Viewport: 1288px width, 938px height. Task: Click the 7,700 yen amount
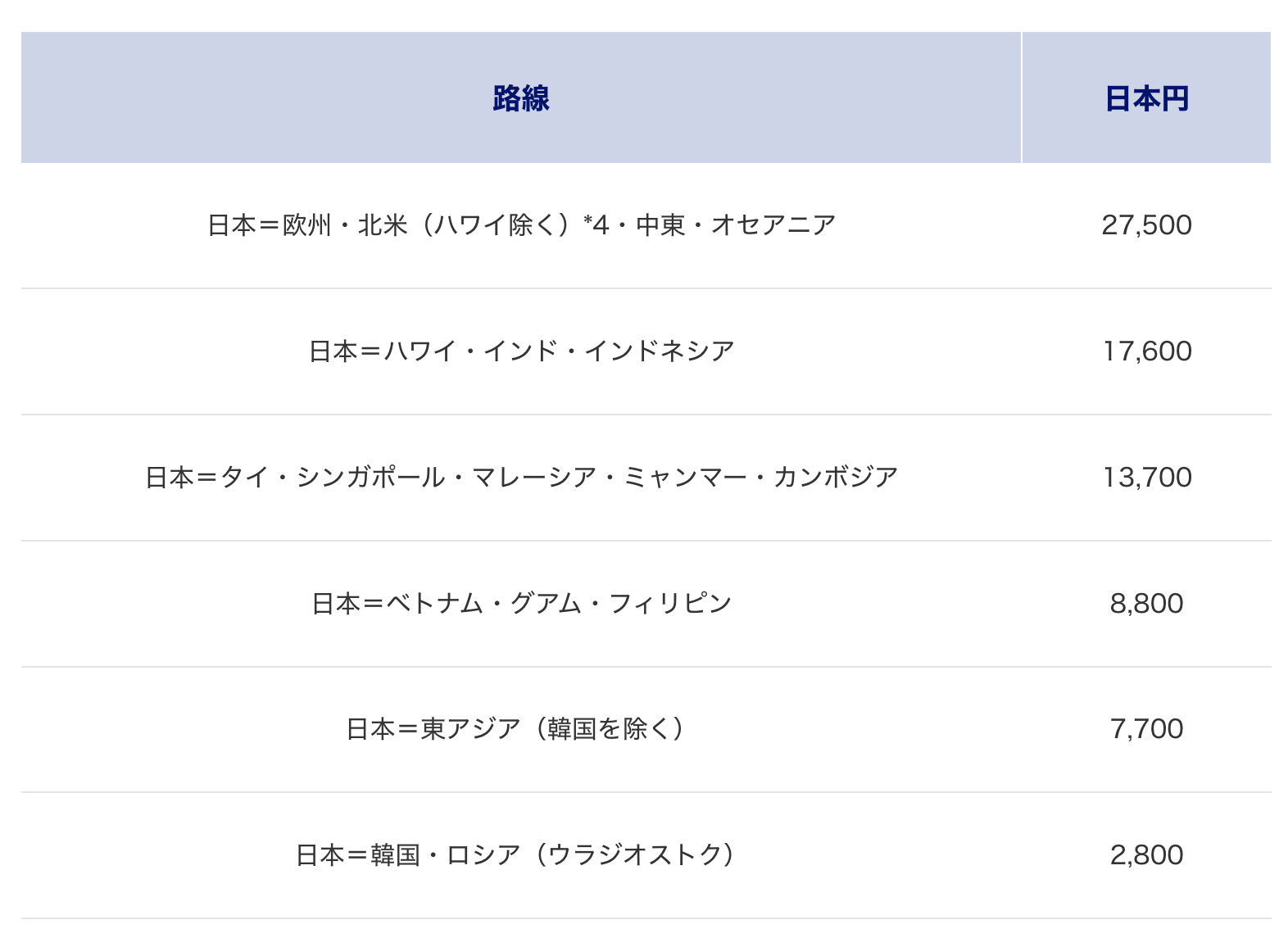click(1146, 728)
